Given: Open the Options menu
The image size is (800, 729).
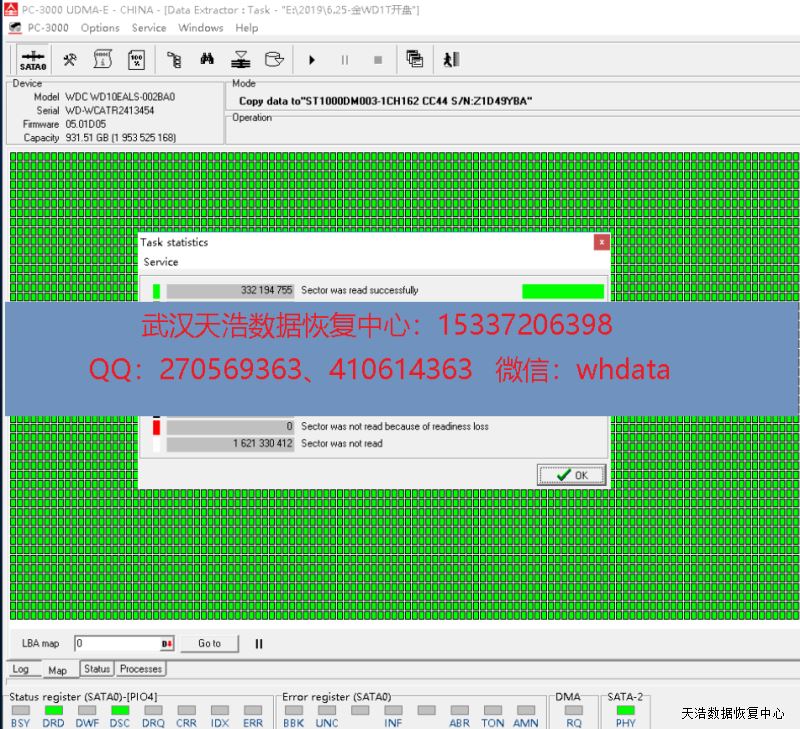Looking at the screenshot, I should [100, 28].
